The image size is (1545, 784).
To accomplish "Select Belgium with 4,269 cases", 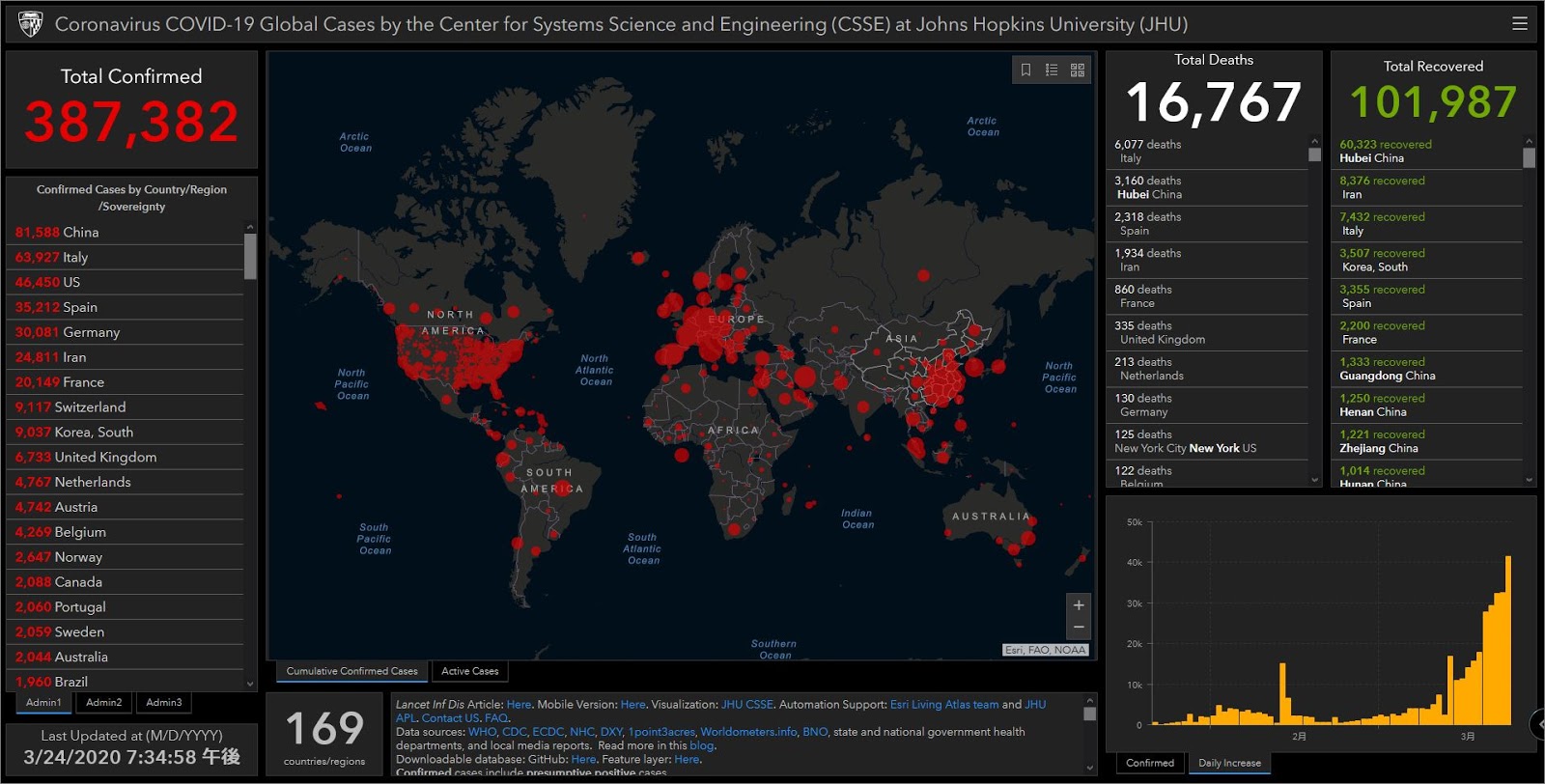I will click(126, 532).
